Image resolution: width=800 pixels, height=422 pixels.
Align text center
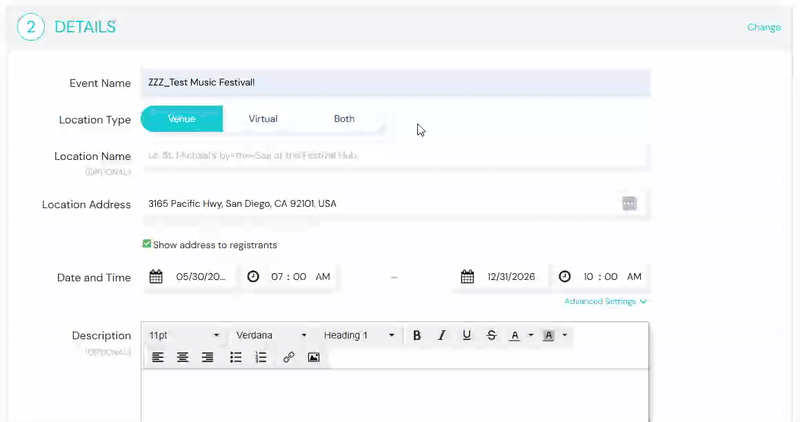tap(183, 357)
